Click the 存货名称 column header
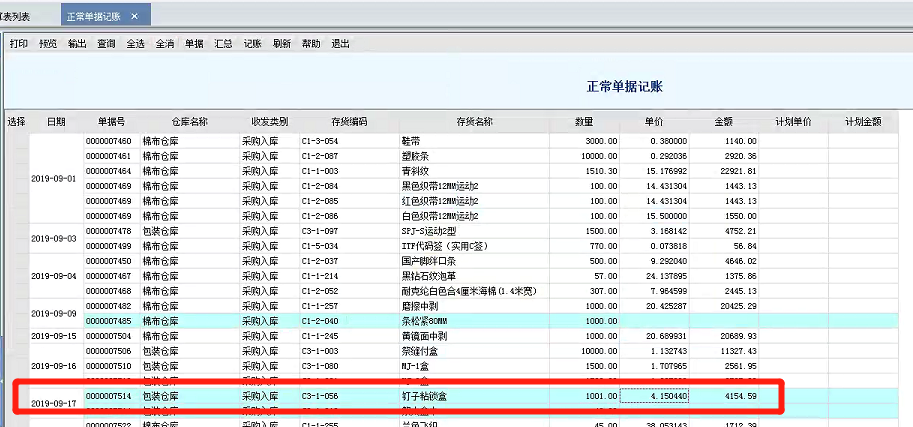The width and height of the screenshot is (913, 427). [475, 122]
